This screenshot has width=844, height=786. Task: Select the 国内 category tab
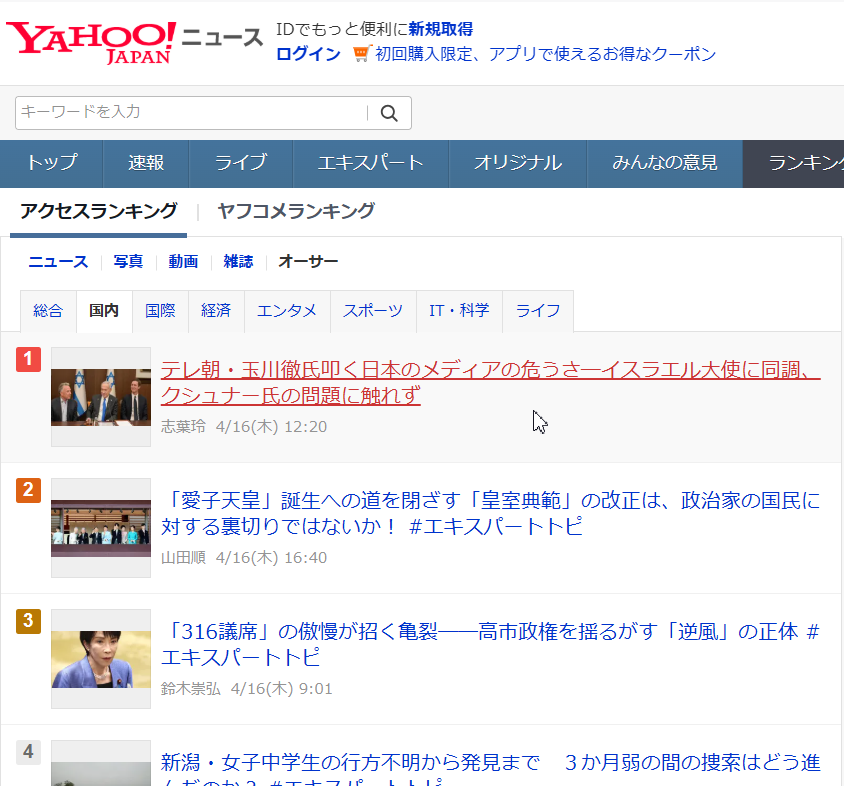(x=103, y=311)
